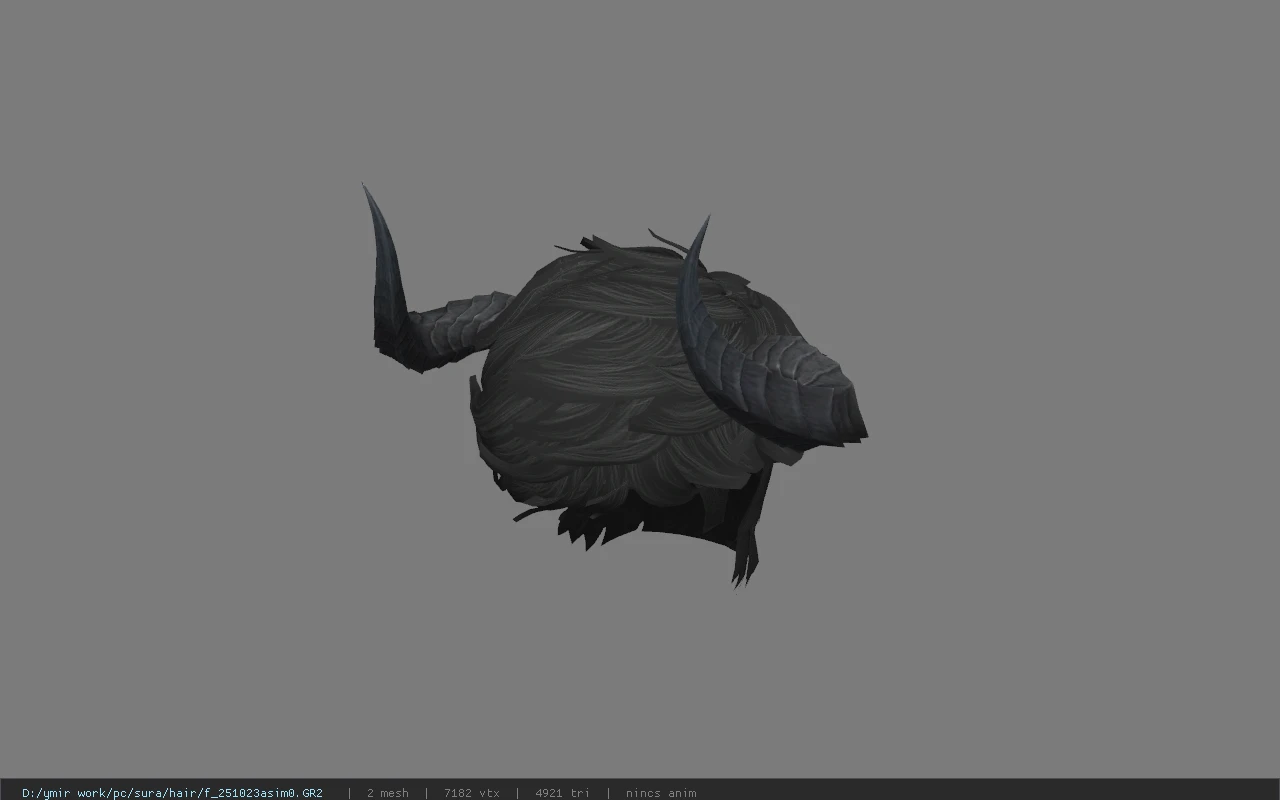Image resolution: width=1280 pixels, height=800 pixels.
Task: Click the file path D:/ymir work/pc/sura/hair/f_251023asim0.GR2
Action: tap(172, 793)
